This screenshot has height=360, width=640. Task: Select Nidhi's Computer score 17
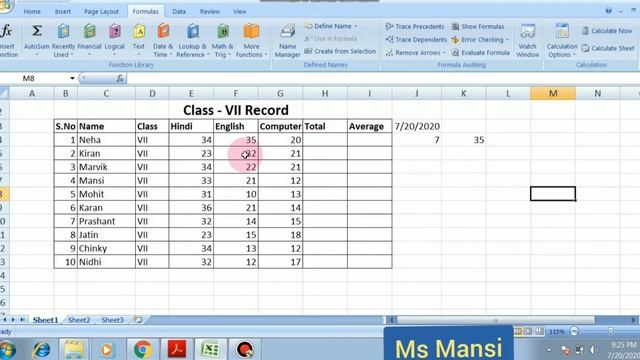(280, 262)
